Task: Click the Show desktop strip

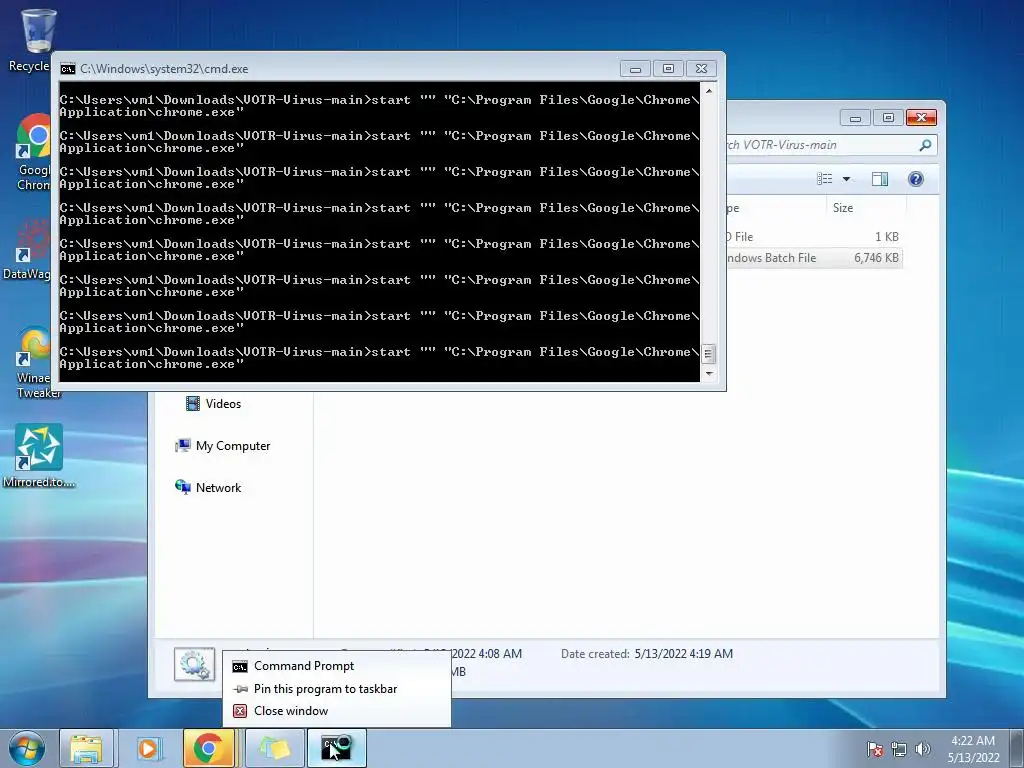Action: (1017, 748)
